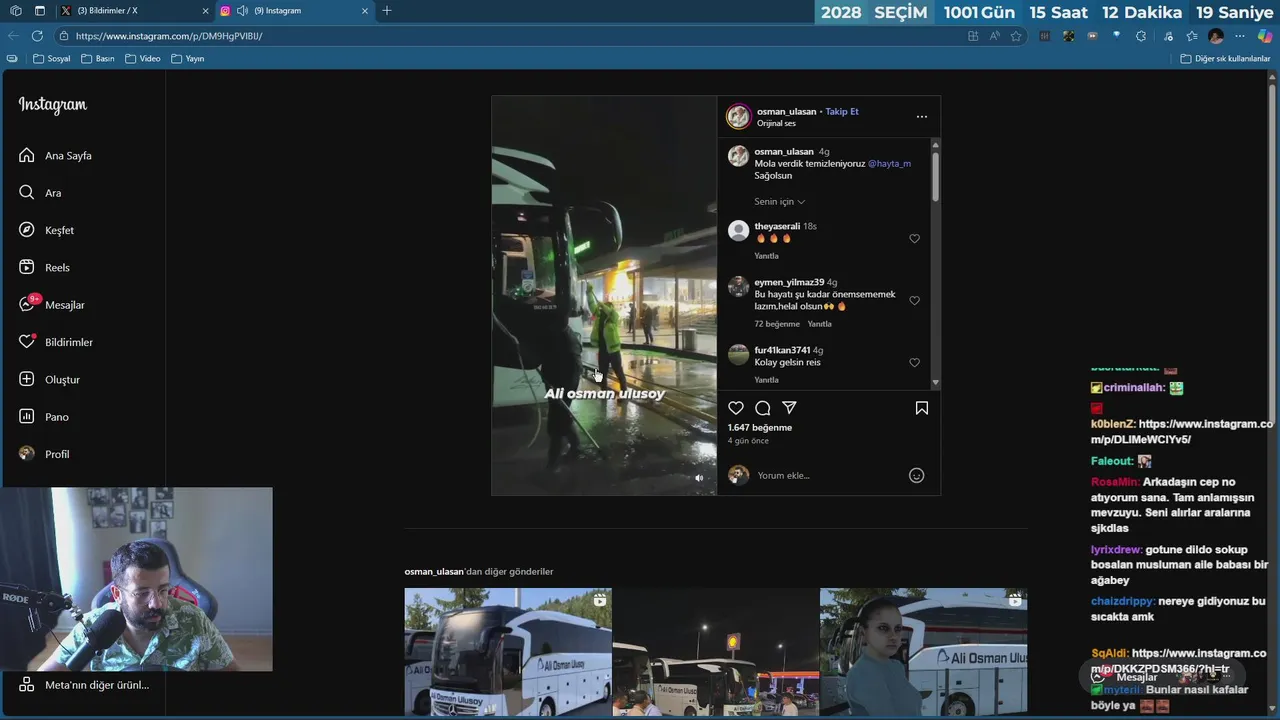
Task: Like the post with the heart icon
Action: coord(736,408)
